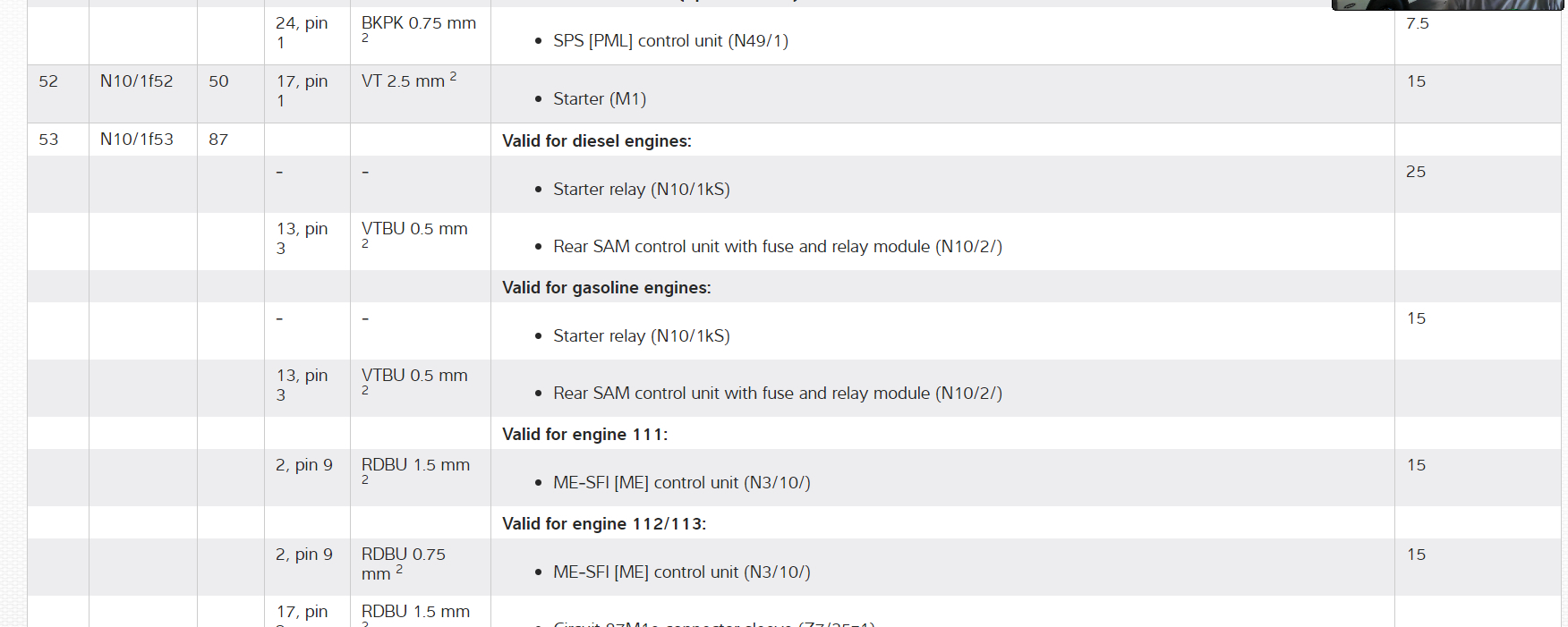Click the 25 amperage value for diesel
This screenshot has height=627, width=1568.
tap(1416, 172)
